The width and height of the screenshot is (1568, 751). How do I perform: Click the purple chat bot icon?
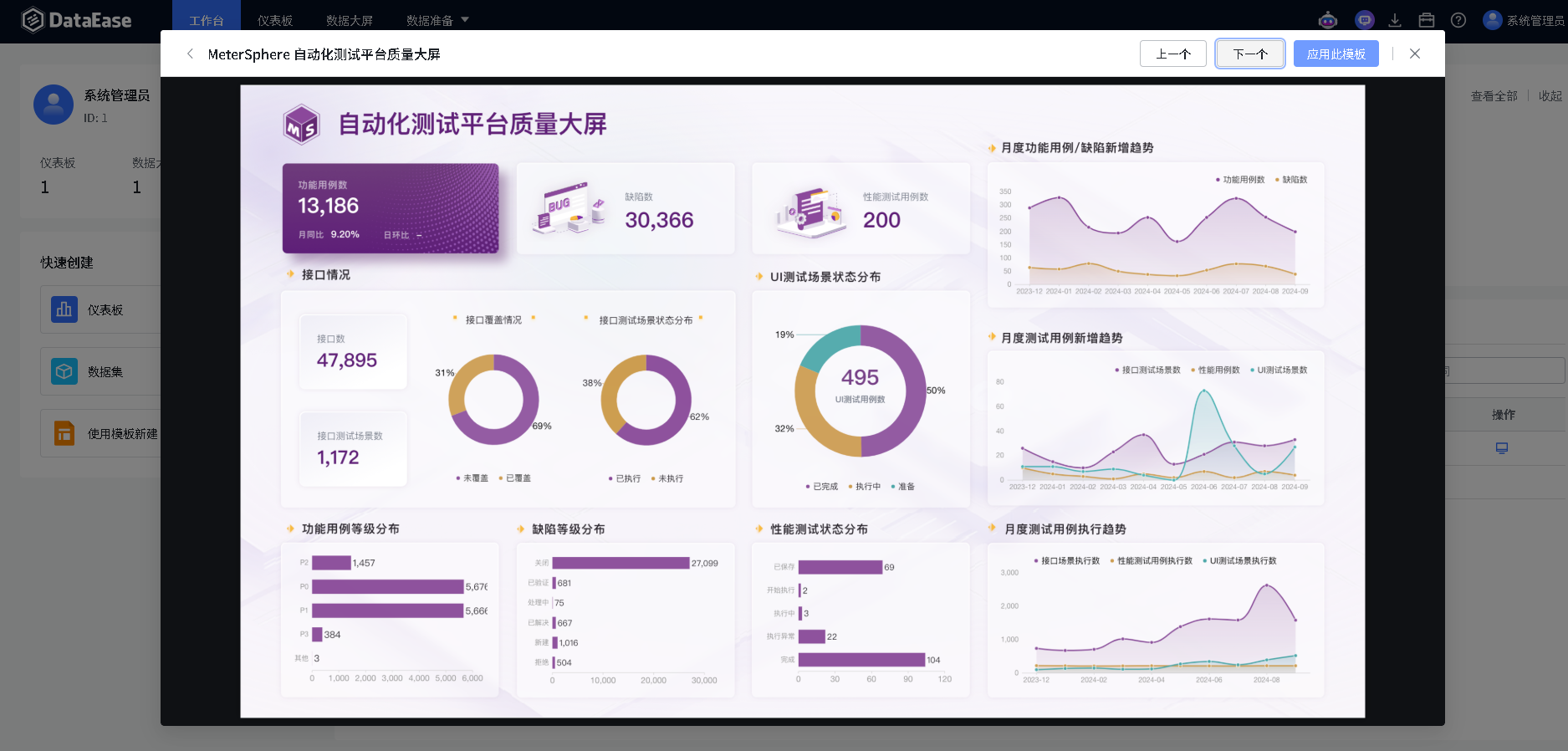tap(1365, 20)
